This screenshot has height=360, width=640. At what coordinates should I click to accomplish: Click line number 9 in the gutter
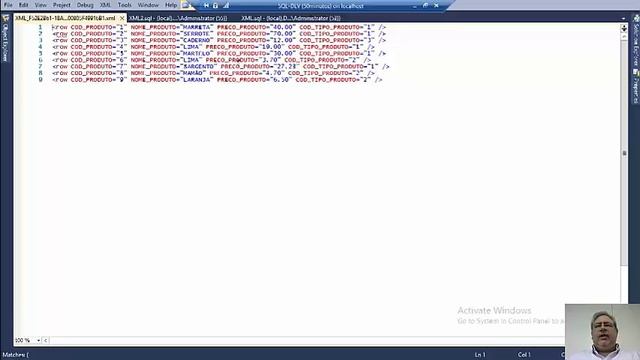click(x=40, y=80)
